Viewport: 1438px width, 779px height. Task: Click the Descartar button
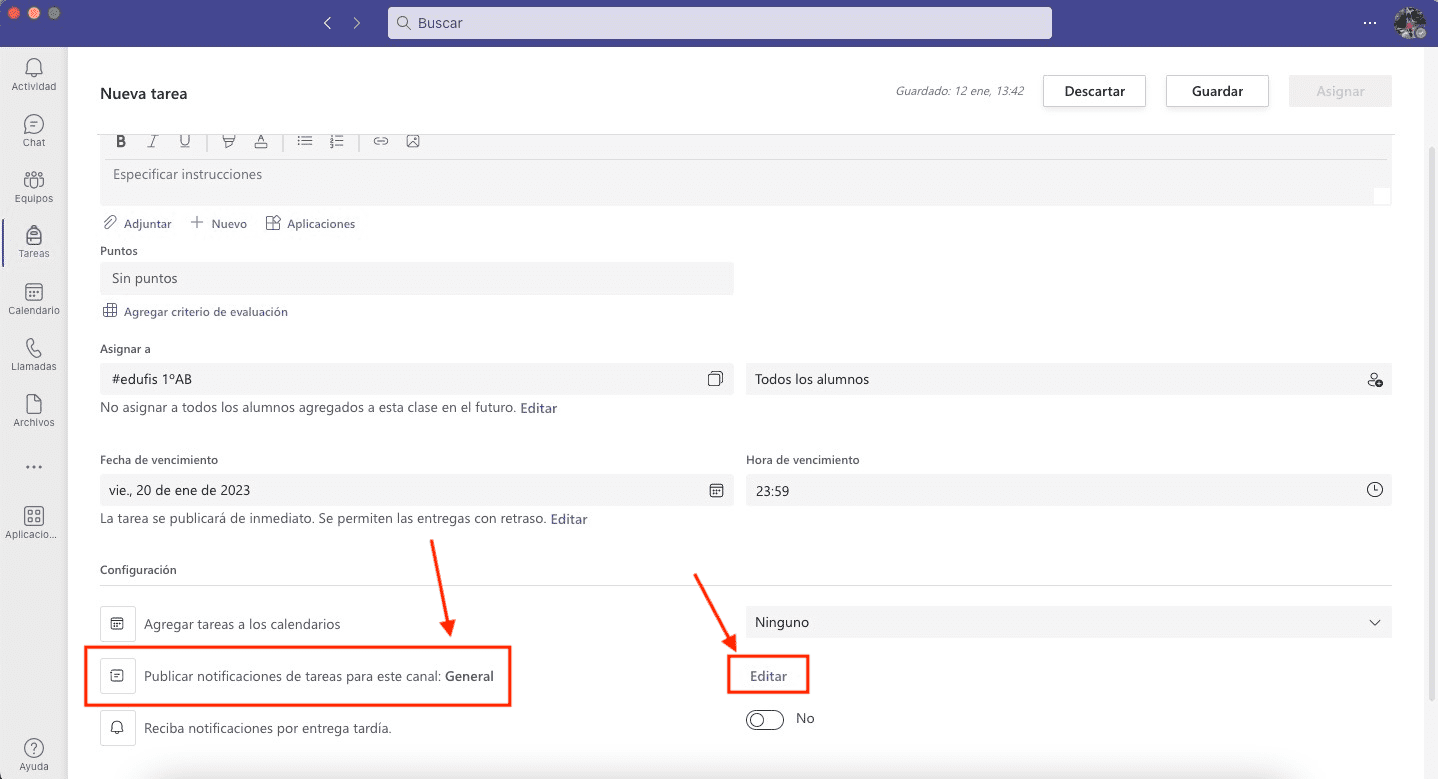pos(1094,91)
